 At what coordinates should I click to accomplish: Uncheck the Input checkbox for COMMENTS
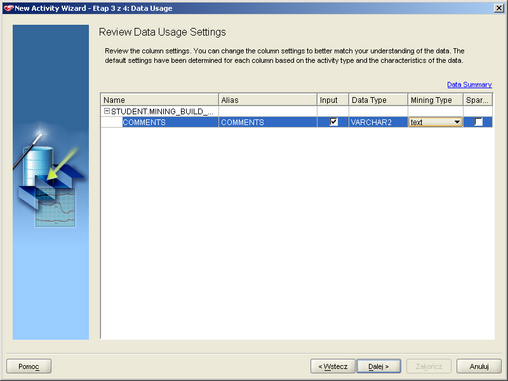coord(333,122)
